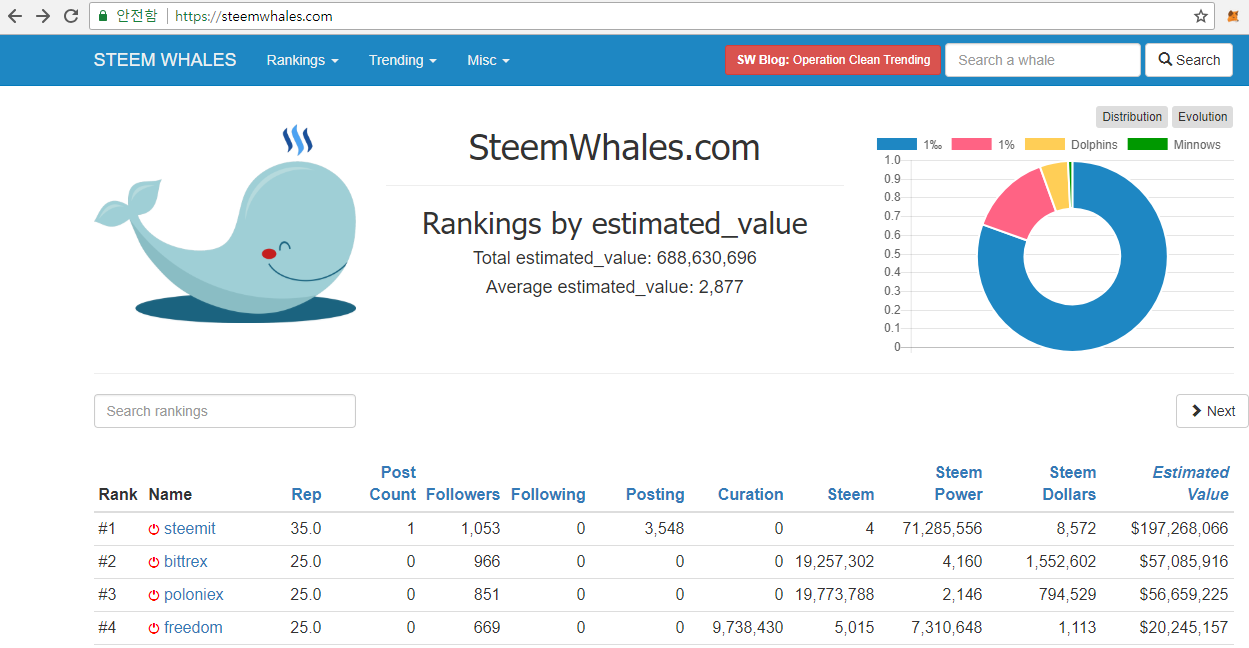Expand the Trending dropdown menu

pyautogui.click(x=402, y=60)
